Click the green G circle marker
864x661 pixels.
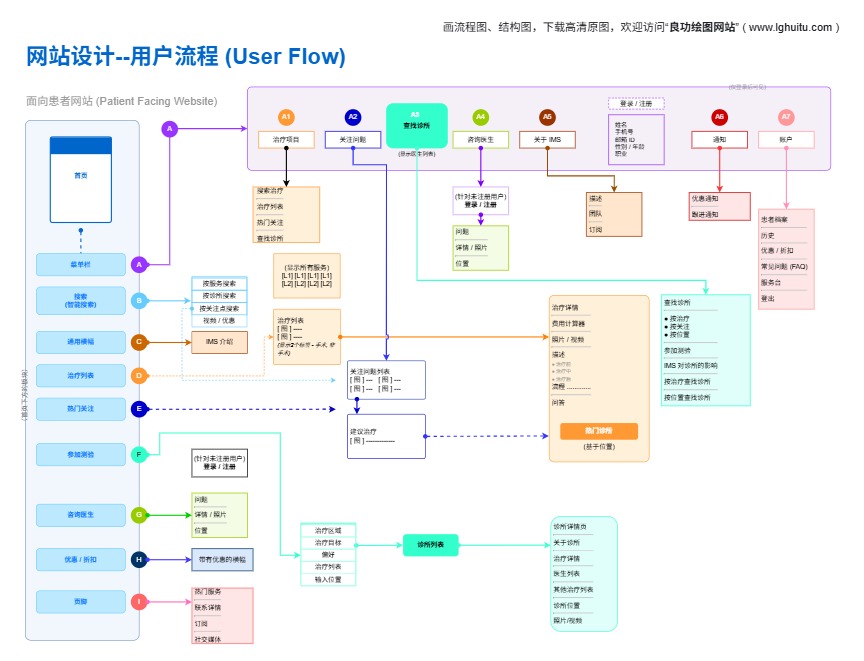pos(139,514)
